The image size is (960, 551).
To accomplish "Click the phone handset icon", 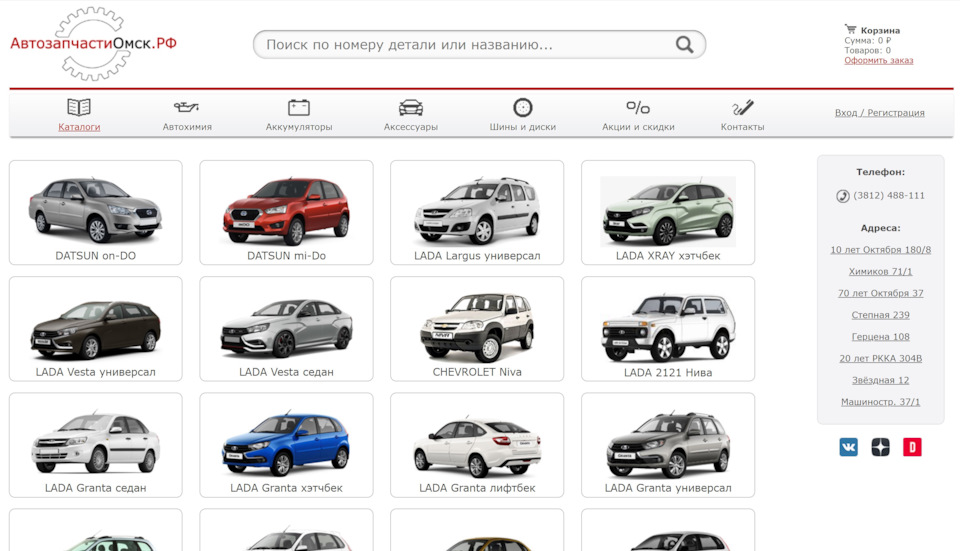I will pyautogui.click(x=843, y=196).
